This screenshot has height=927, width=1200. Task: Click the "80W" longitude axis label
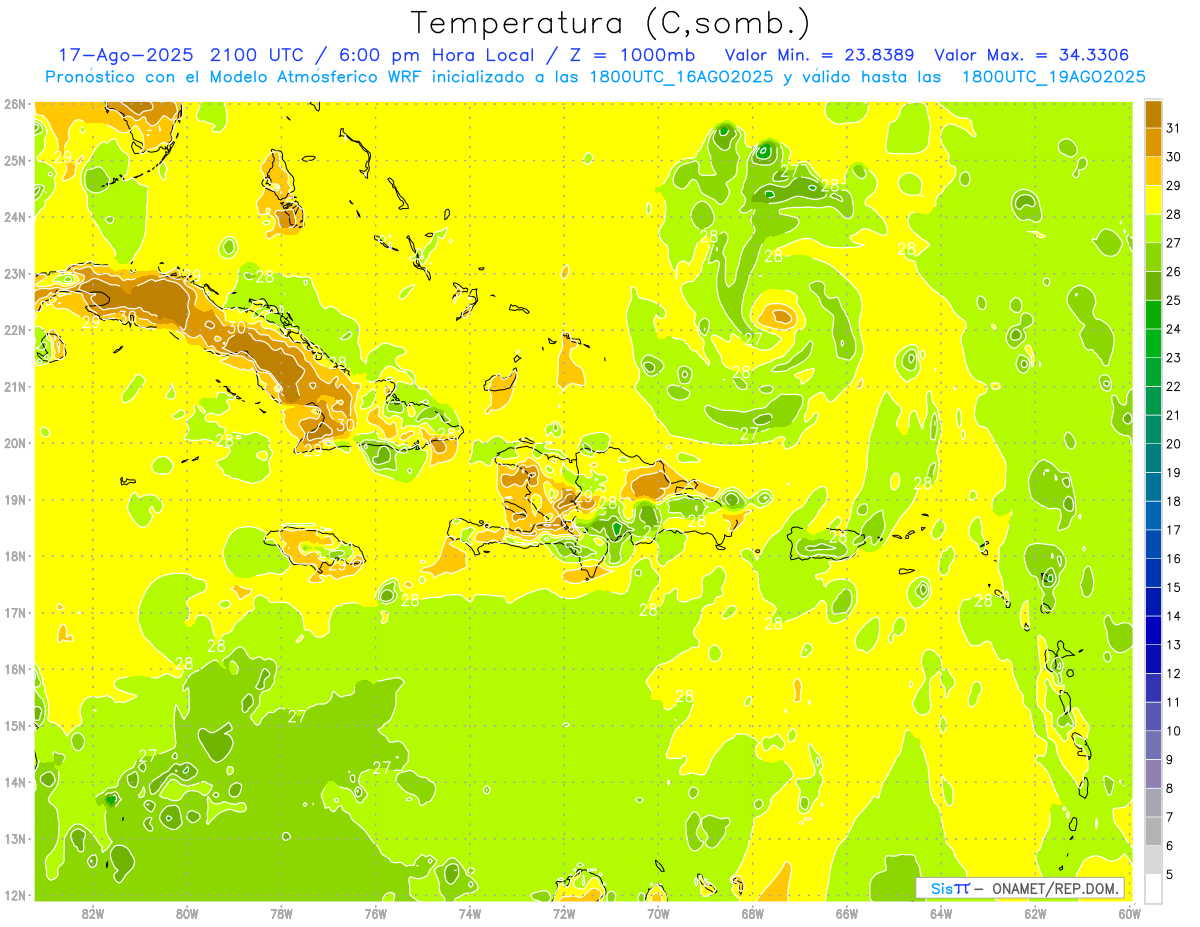point(186,912)
